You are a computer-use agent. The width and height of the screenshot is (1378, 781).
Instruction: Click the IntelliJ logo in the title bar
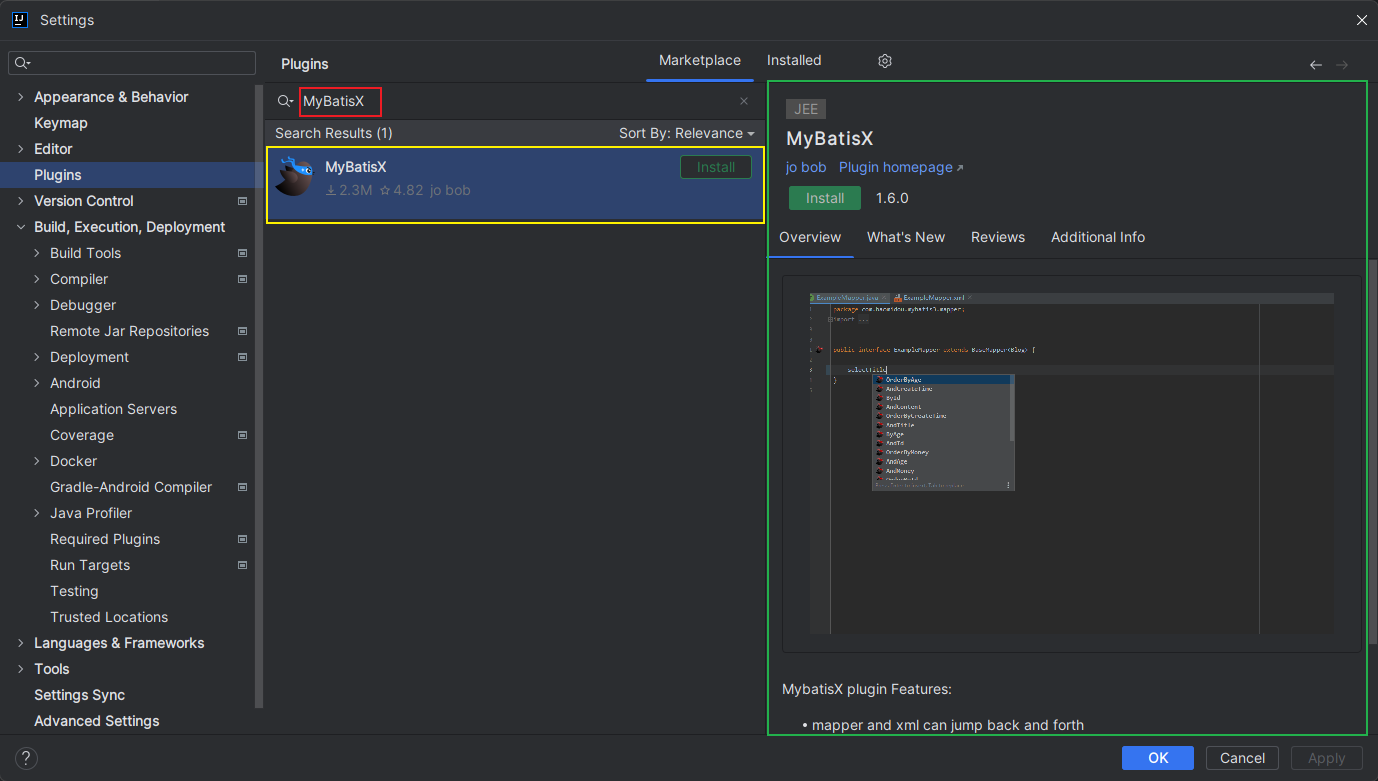coord(19,19)
